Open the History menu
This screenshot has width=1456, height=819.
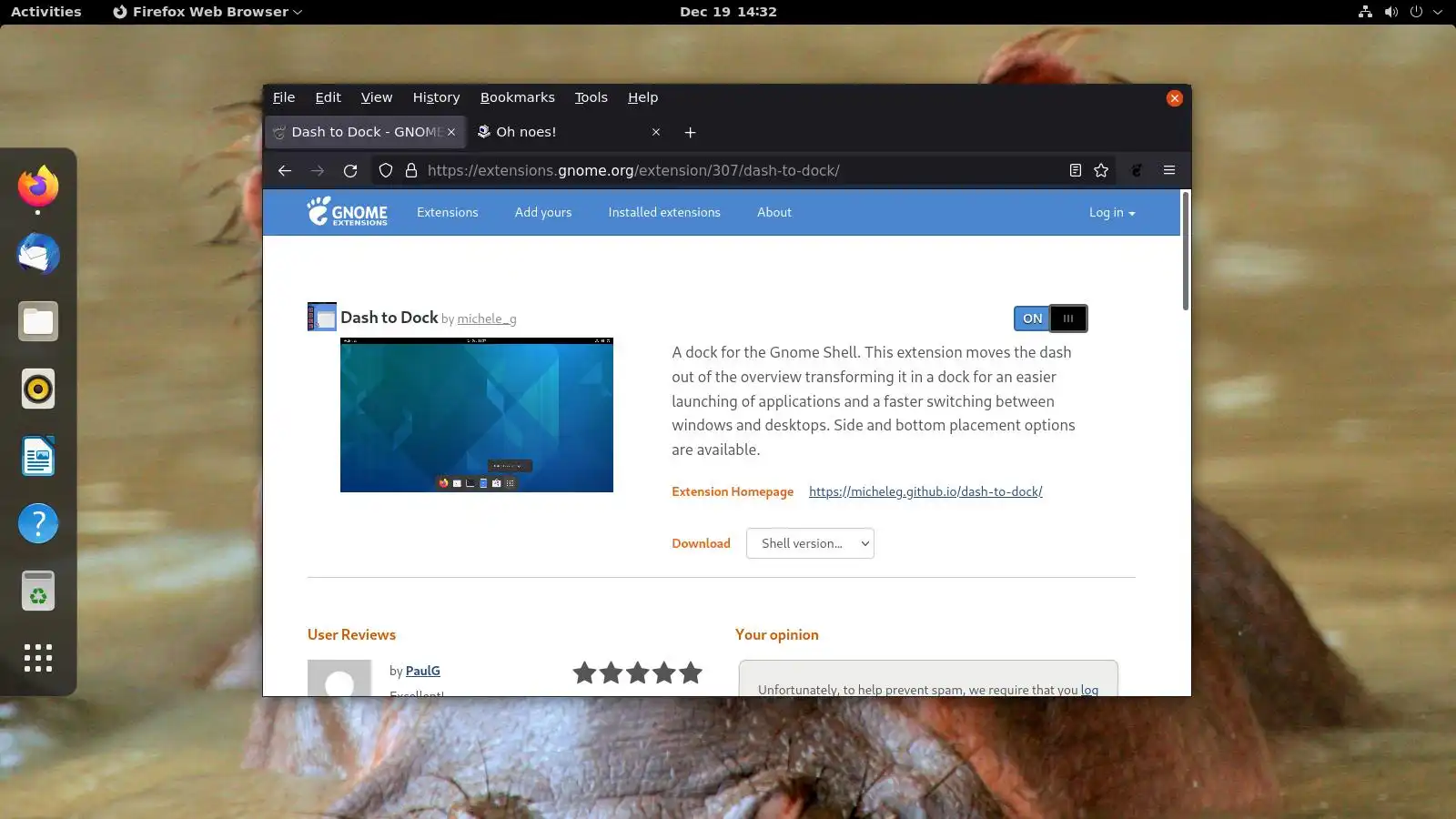[436, 97]
